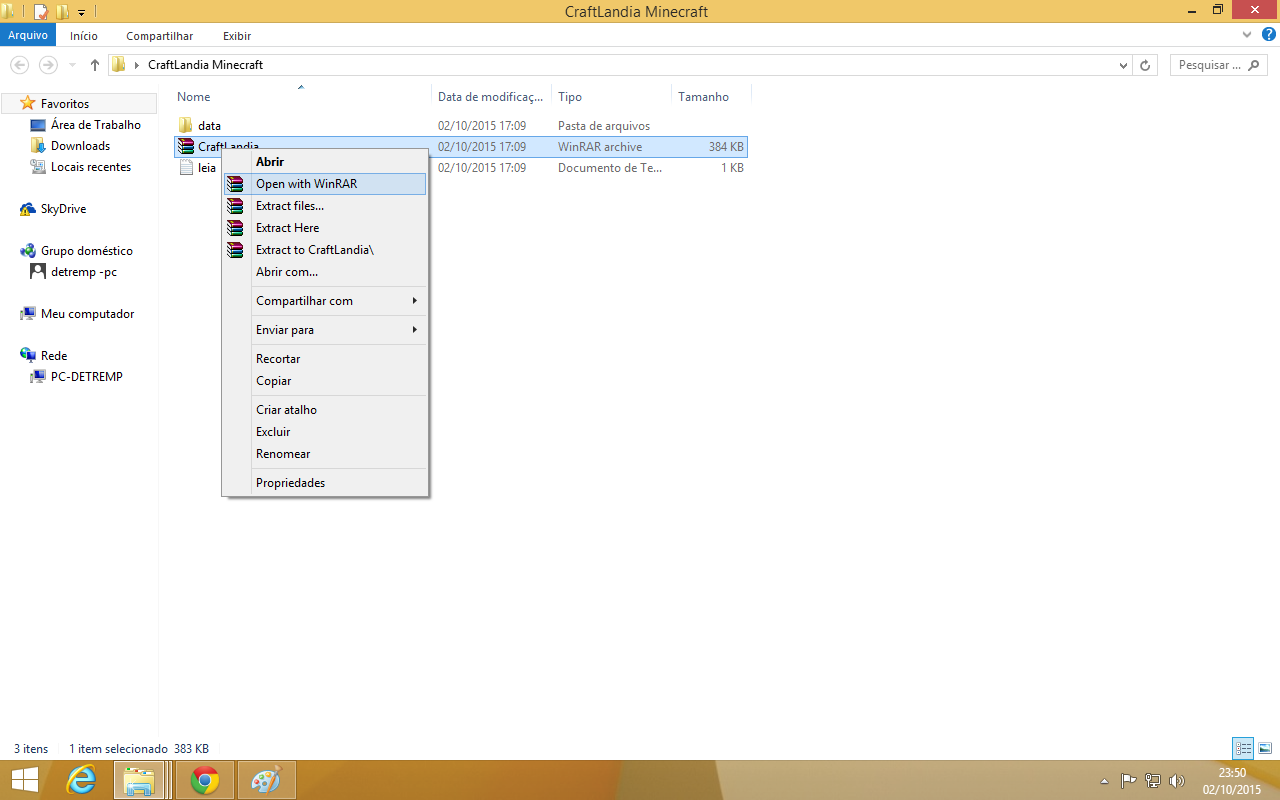Choose Open with WinRAR from context menu
Screen dimensions: 1280x800
point(325,184)
